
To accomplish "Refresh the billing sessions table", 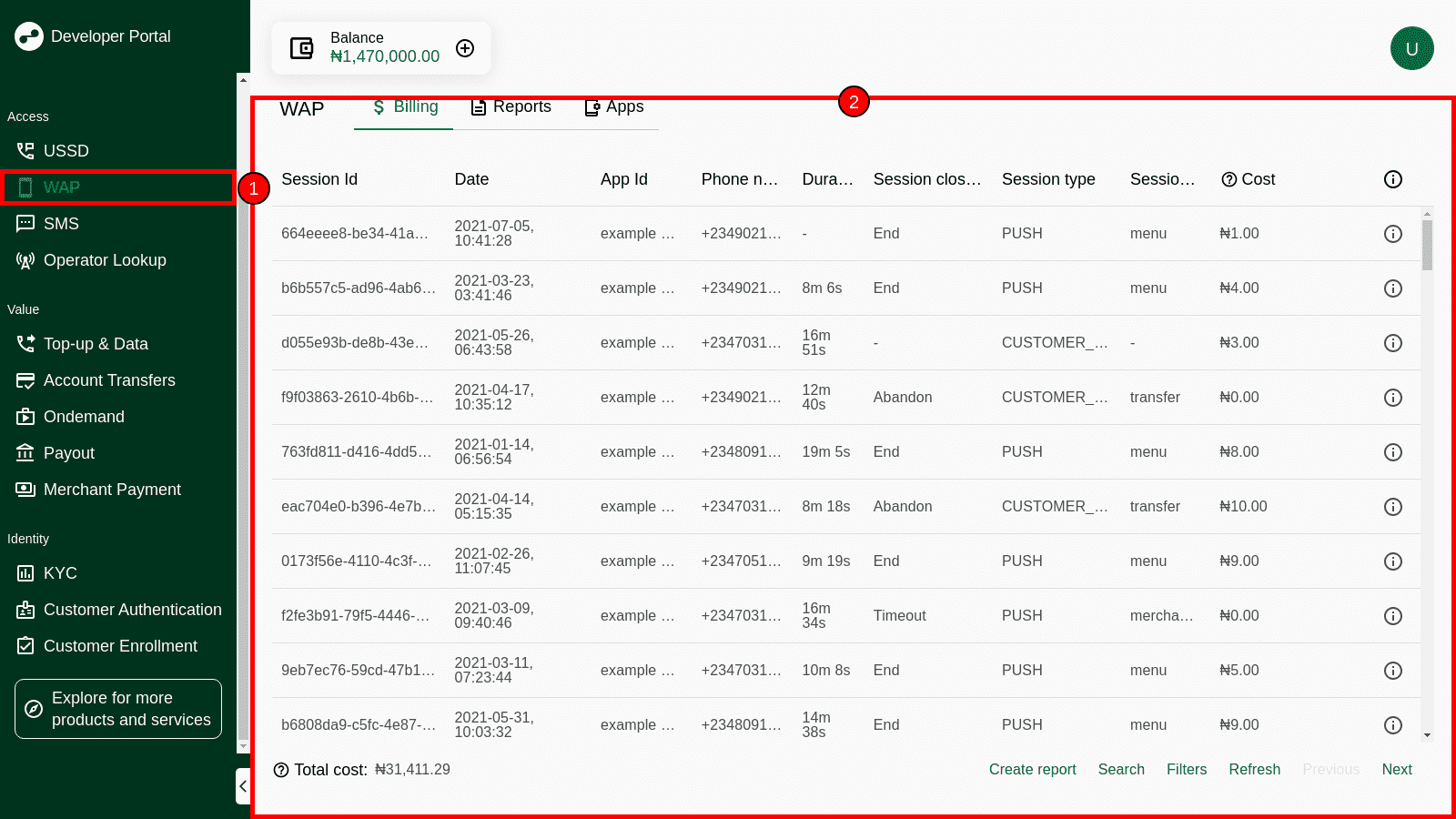I will pyautogui.click(x=1254, y=770).
